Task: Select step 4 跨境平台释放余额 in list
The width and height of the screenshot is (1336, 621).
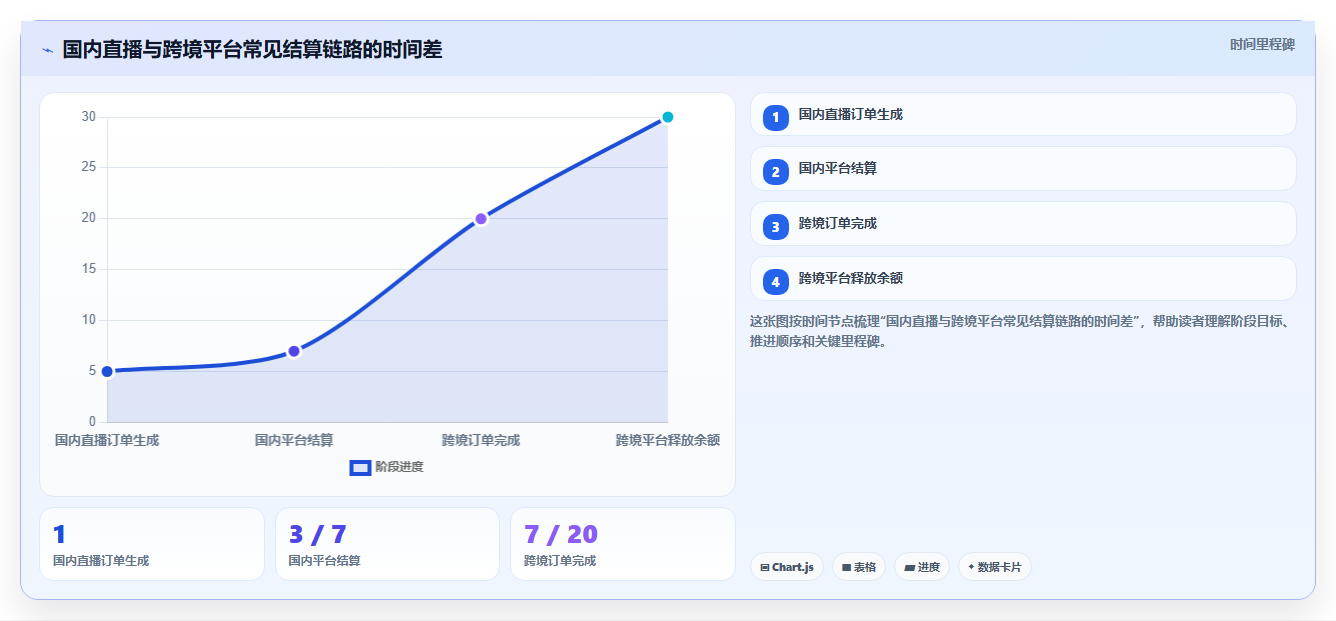Action: pyautogui.click(x=1023, y=279)
